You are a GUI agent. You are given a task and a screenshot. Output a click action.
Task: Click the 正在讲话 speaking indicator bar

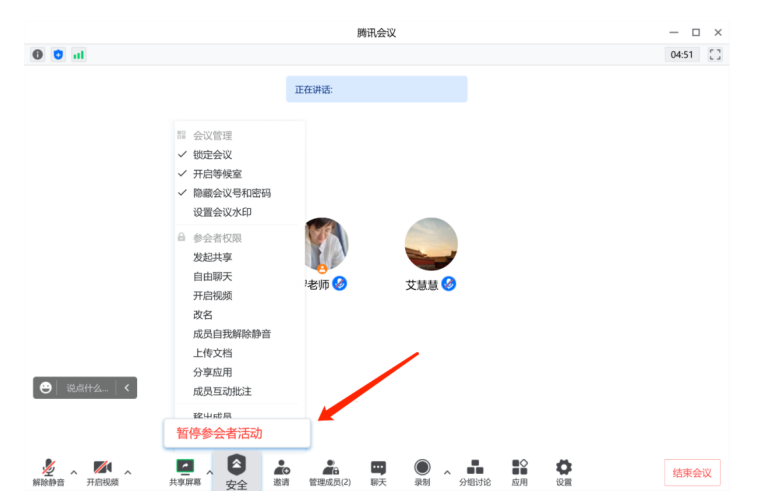tap(377, 89)
